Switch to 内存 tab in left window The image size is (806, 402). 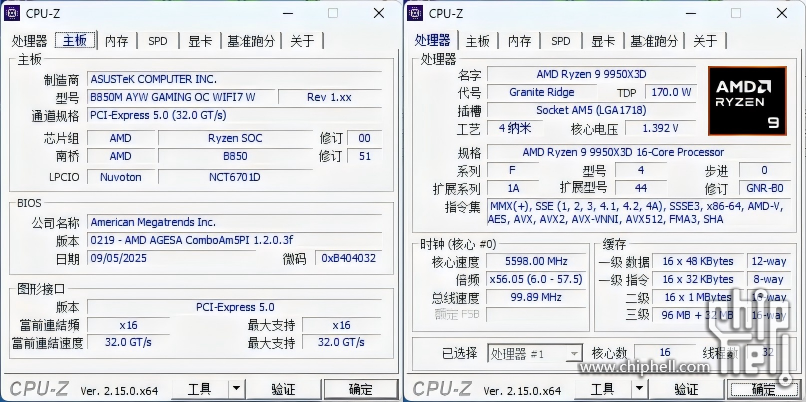pyautogui.click(x=116, y=41)
